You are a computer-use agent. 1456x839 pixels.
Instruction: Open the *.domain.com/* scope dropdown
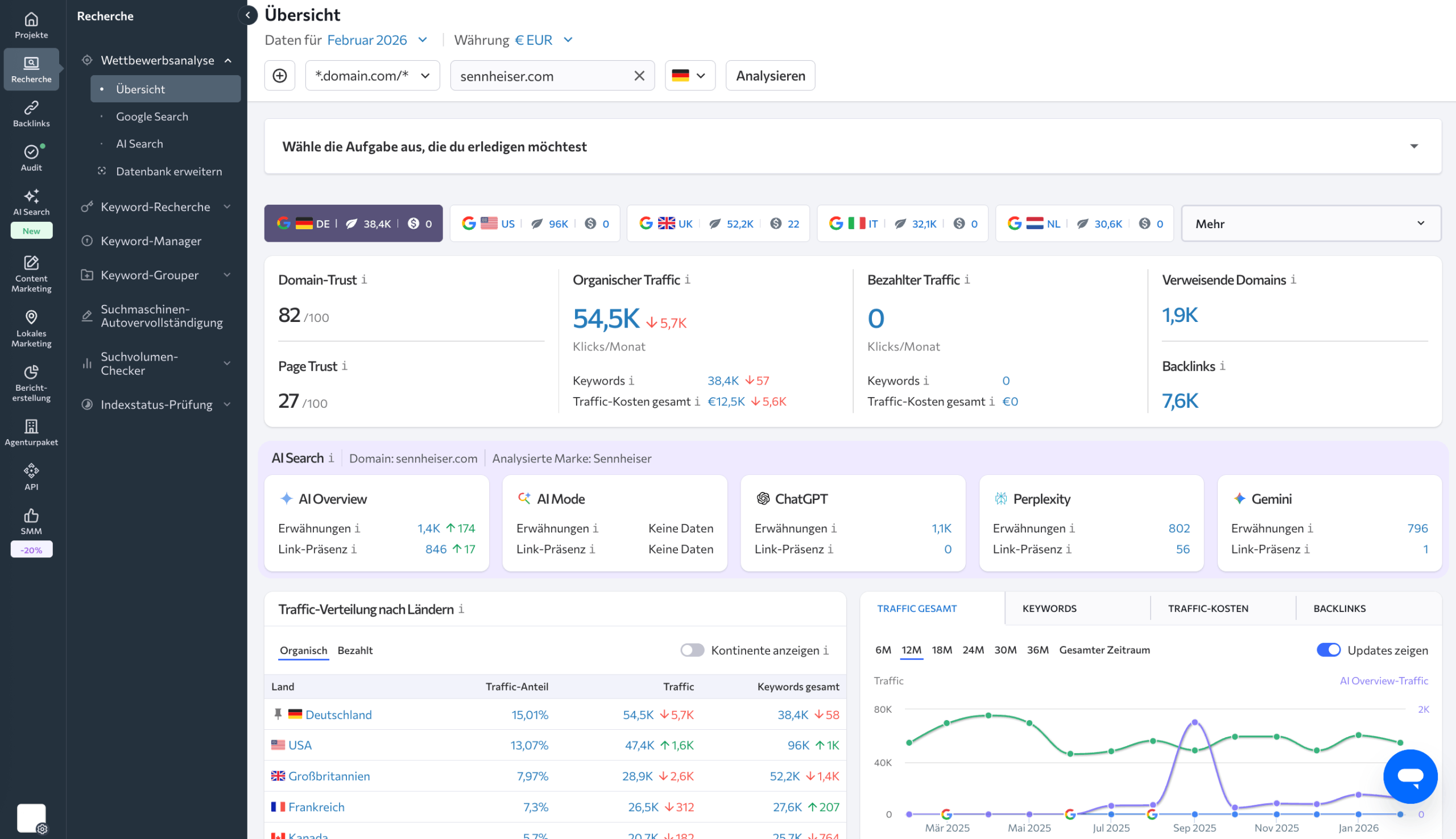(372, 76)
